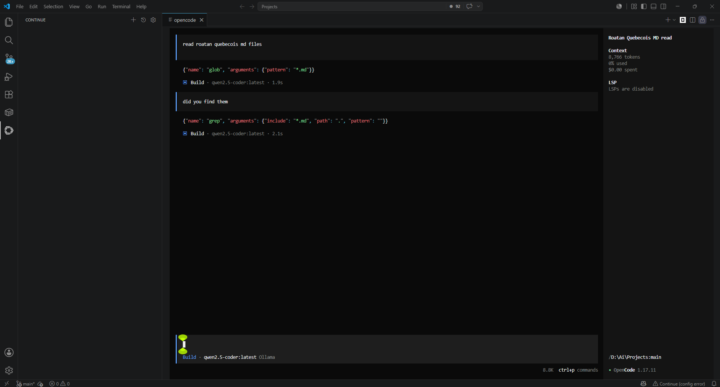Click 'LSPs are disabled' text
Viewport: 720px width, 387px height.
point(630,89)
